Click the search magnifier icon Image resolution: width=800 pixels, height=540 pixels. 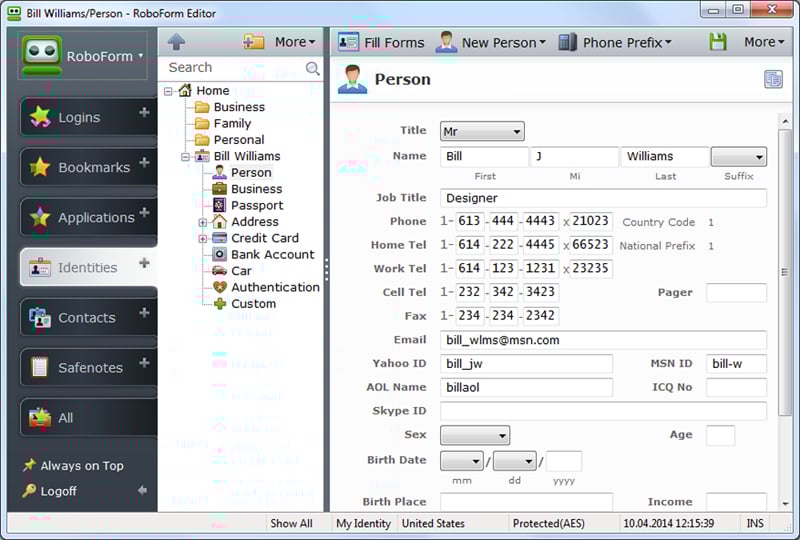[313, 68]
